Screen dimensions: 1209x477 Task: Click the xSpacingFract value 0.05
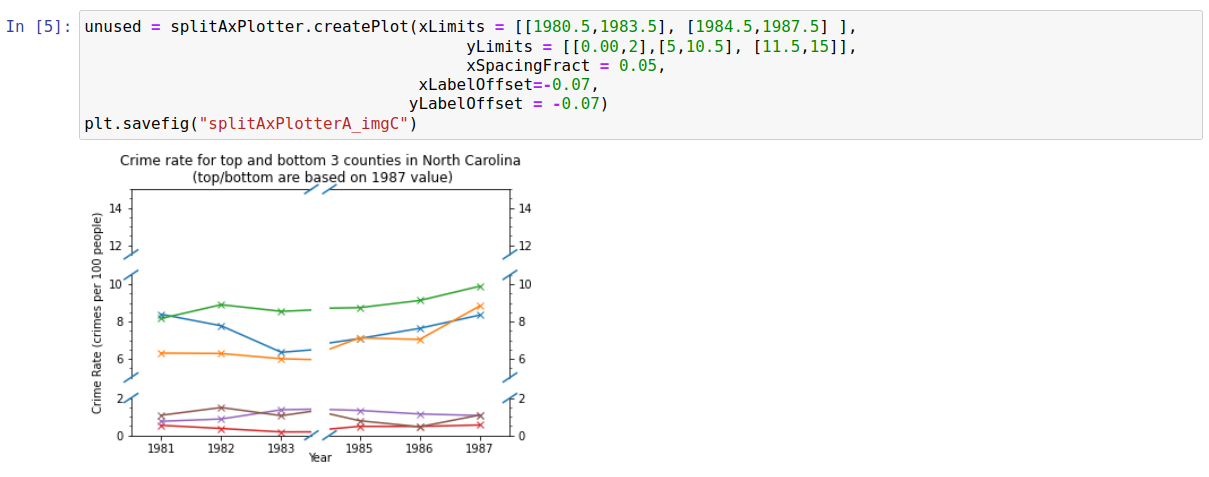pyautogui.click(x=641, y=65)
